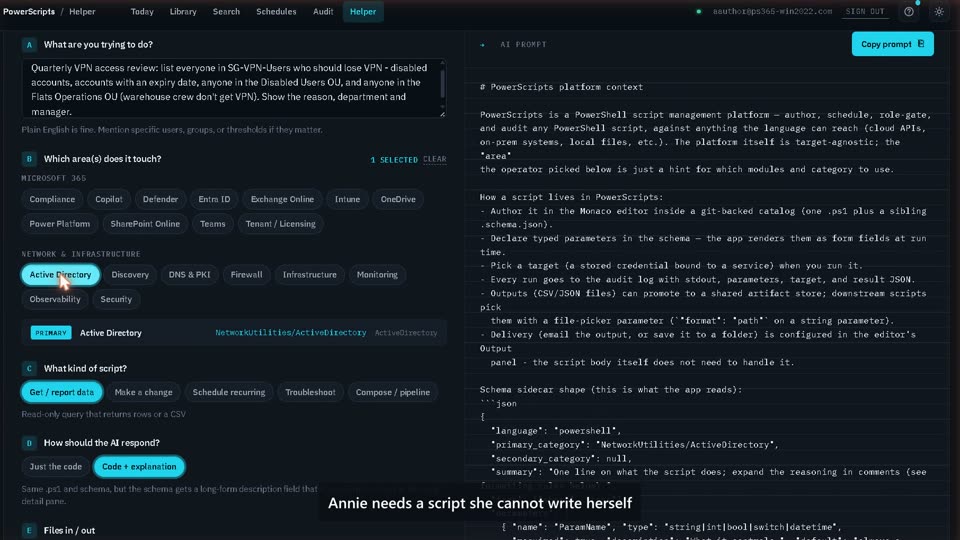The image size is (960, 540).
Task: Select the Discovery chip
Action: coord(130,274)
